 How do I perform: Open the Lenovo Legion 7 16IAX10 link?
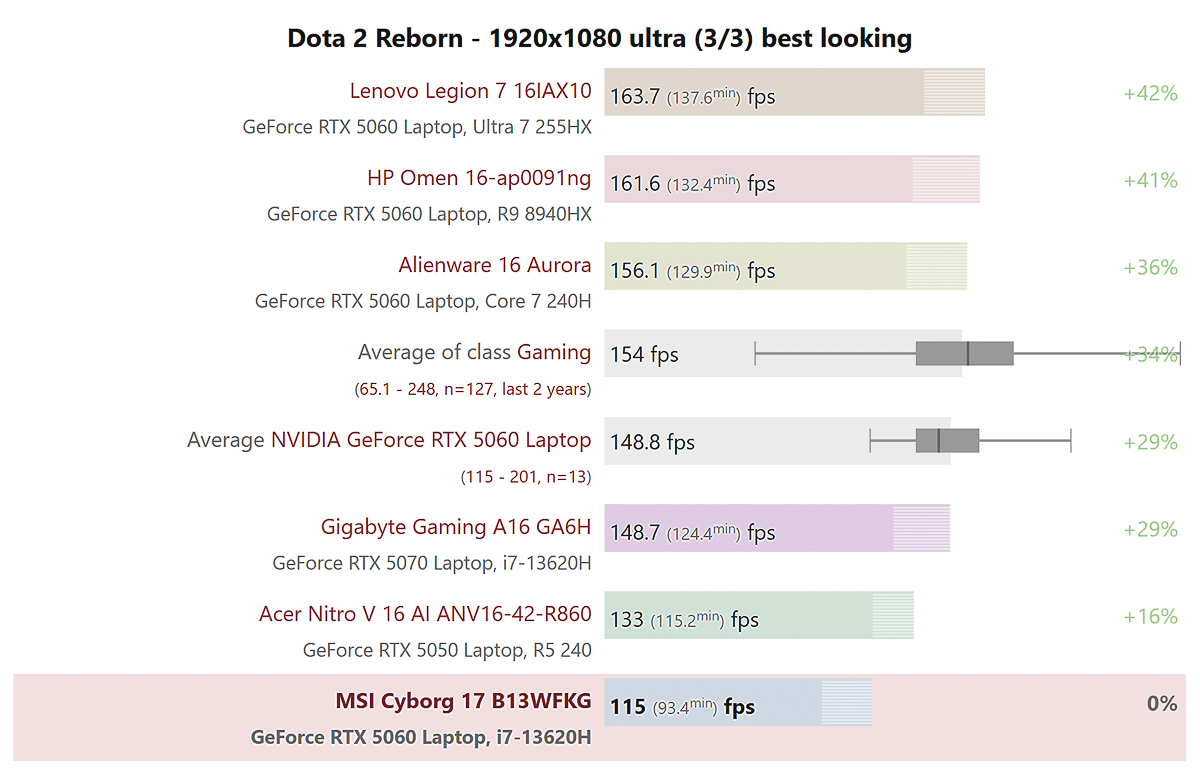tap(470, 91)
